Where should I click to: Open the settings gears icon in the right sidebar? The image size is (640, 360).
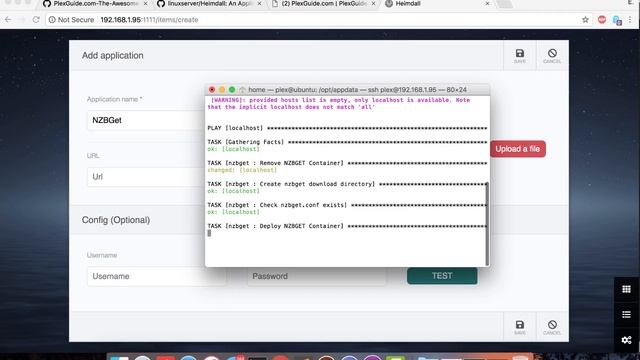coord(627,340)
